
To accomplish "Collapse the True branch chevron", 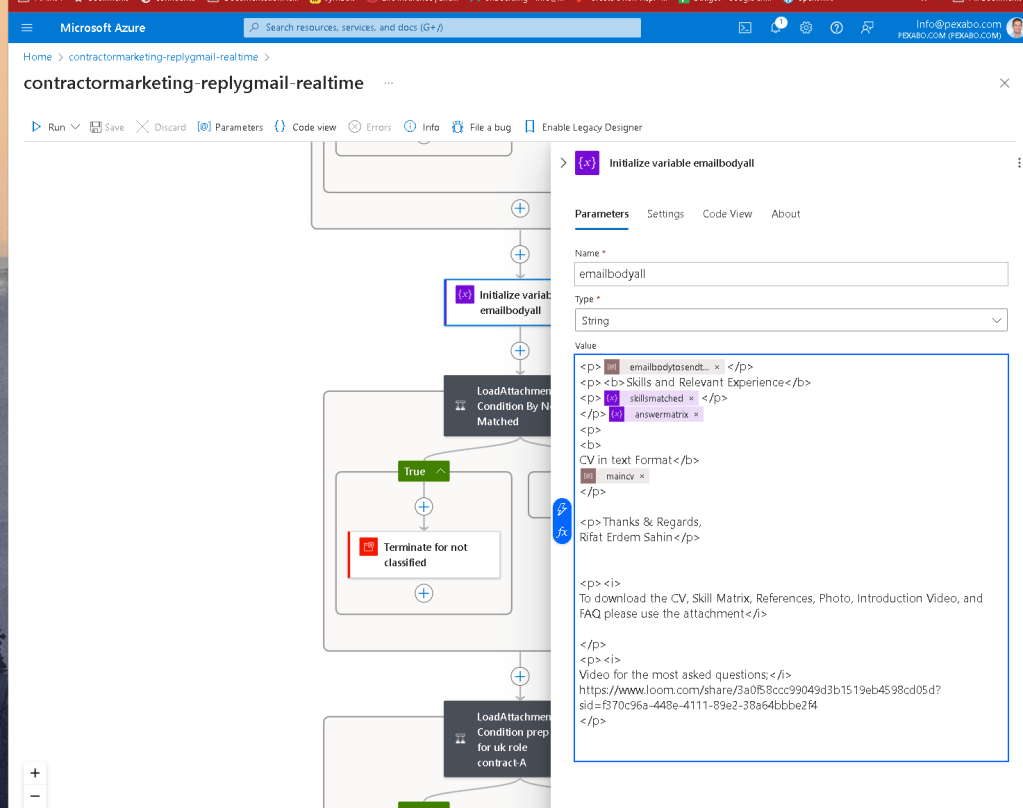I will 440,471.
